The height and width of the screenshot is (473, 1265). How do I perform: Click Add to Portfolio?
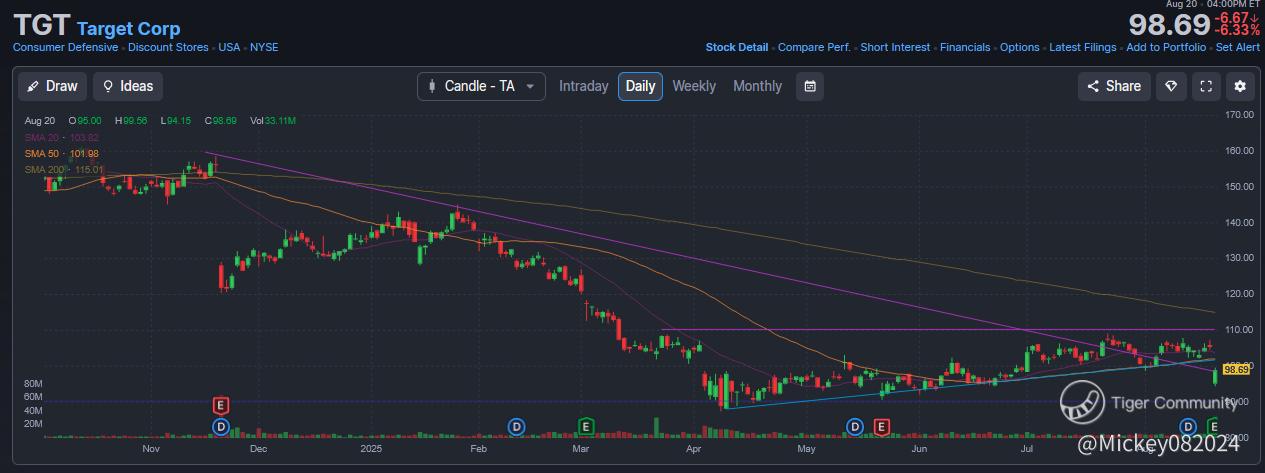click(1166, 47)
